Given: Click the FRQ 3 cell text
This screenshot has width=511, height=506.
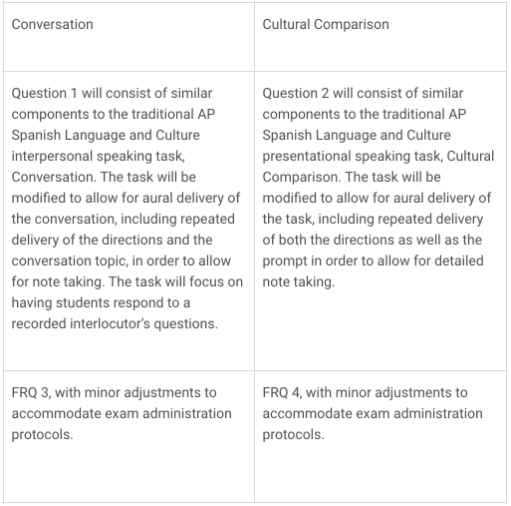Looking at the screenshot, I should click(122, 413).
